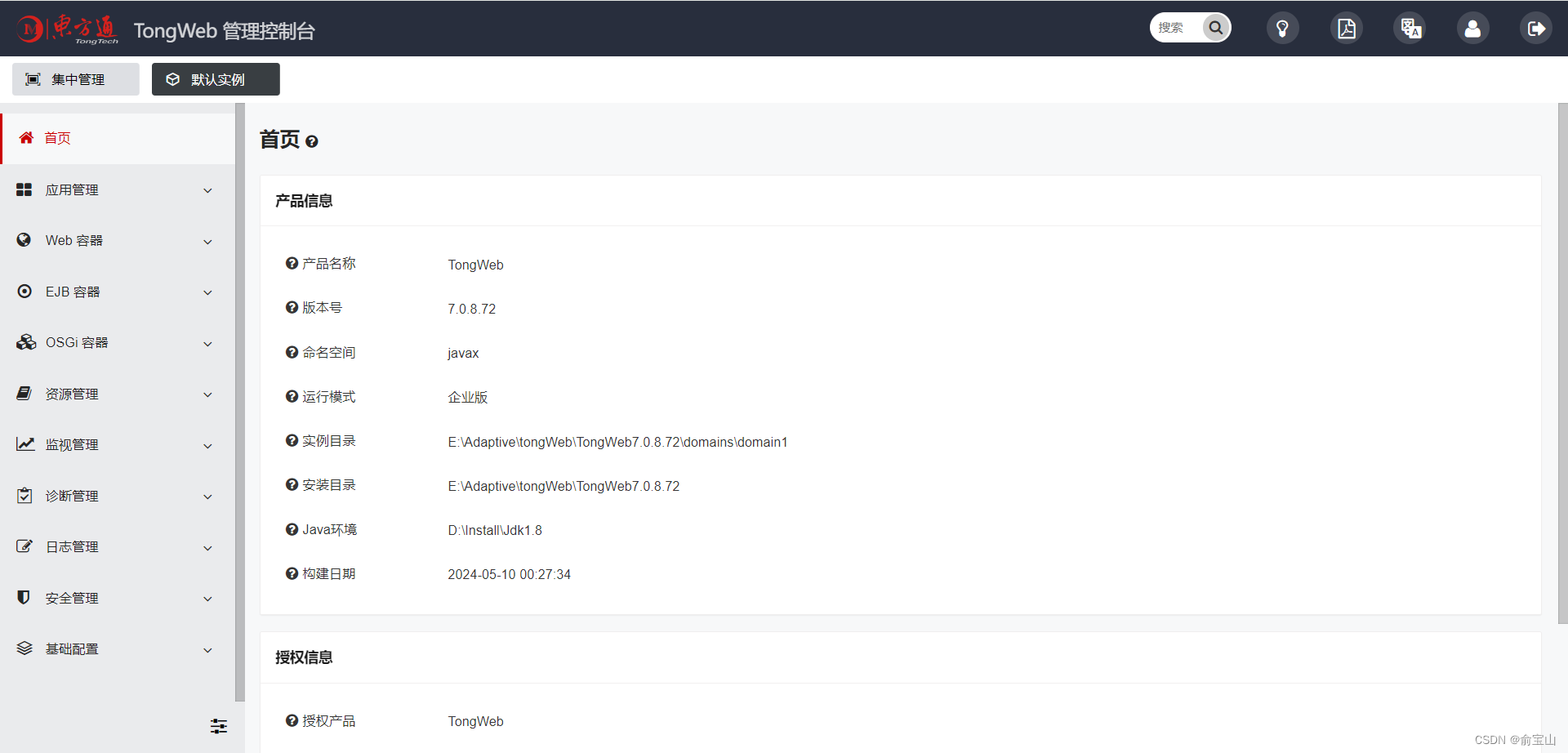This screenshot has width=1568, height=753.
Task: Expand 安全管理 menu chevron
Action: click(207, 599)
